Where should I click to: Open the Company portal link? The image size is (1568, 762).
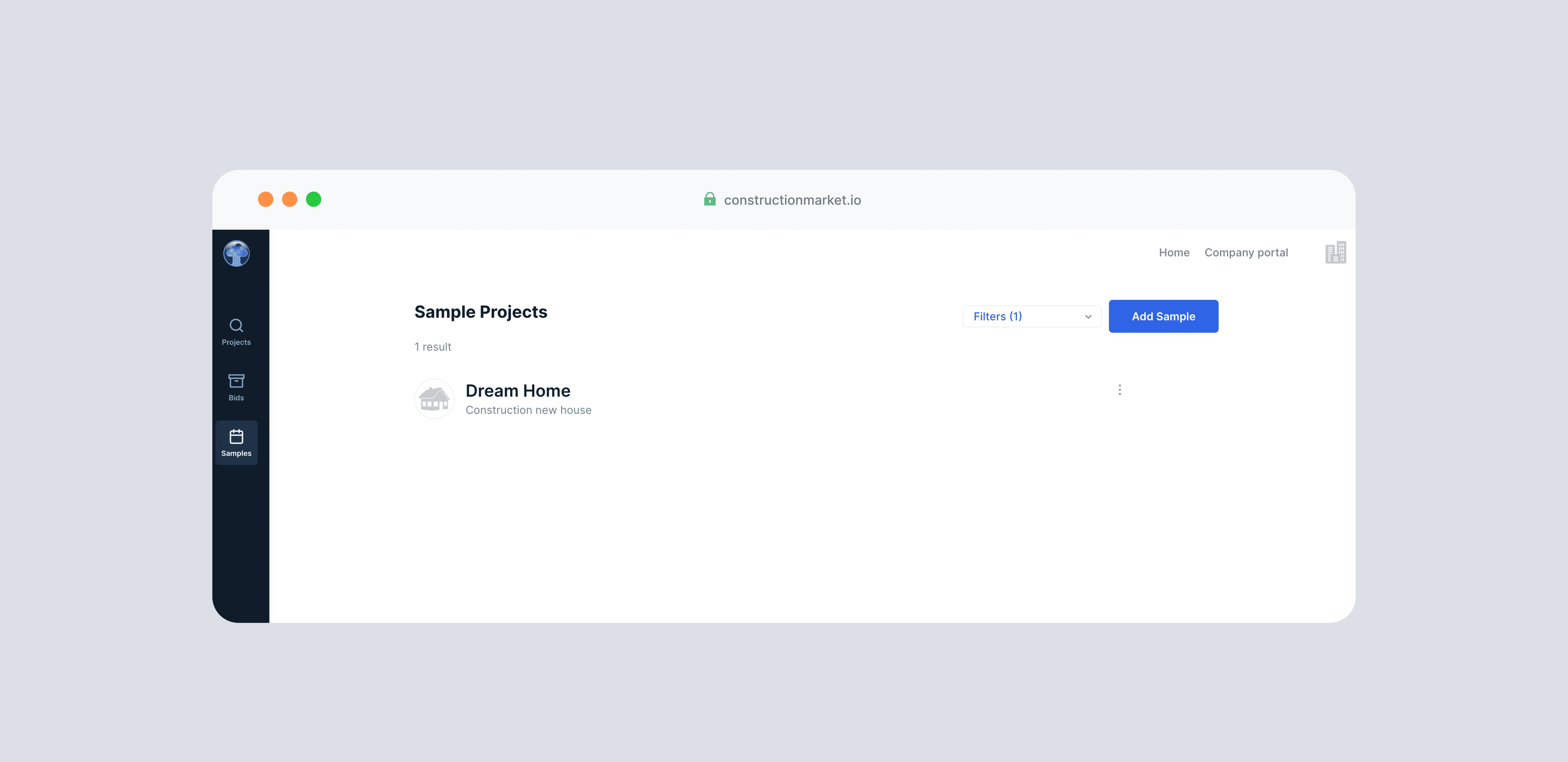1246,253
